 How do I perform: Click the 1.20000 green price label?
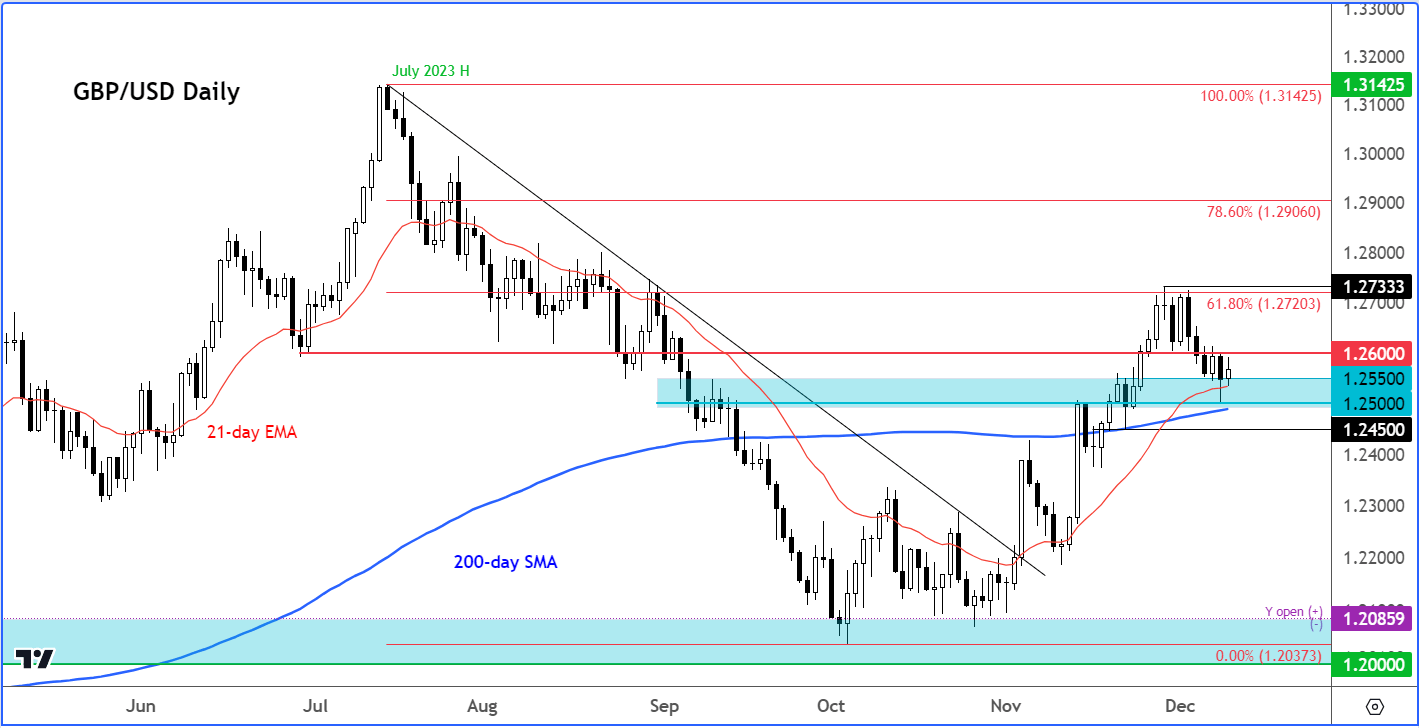(1374, 664)
